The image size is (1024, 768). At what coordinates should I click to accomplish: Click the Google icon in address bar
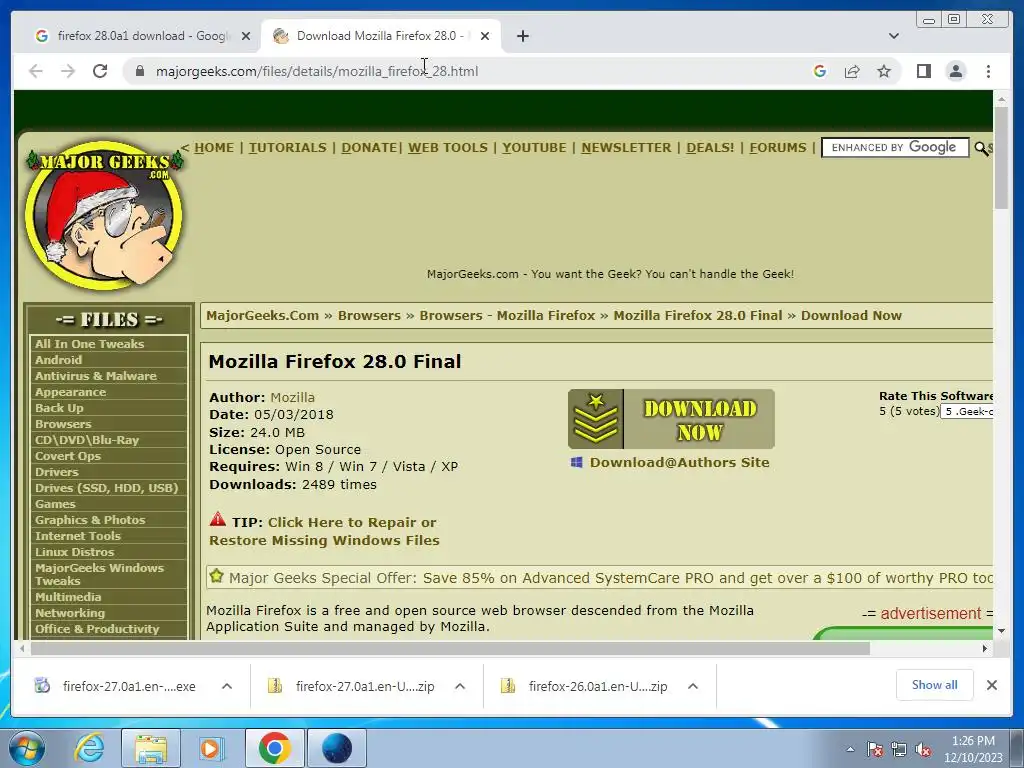click(x=820, y=71)
